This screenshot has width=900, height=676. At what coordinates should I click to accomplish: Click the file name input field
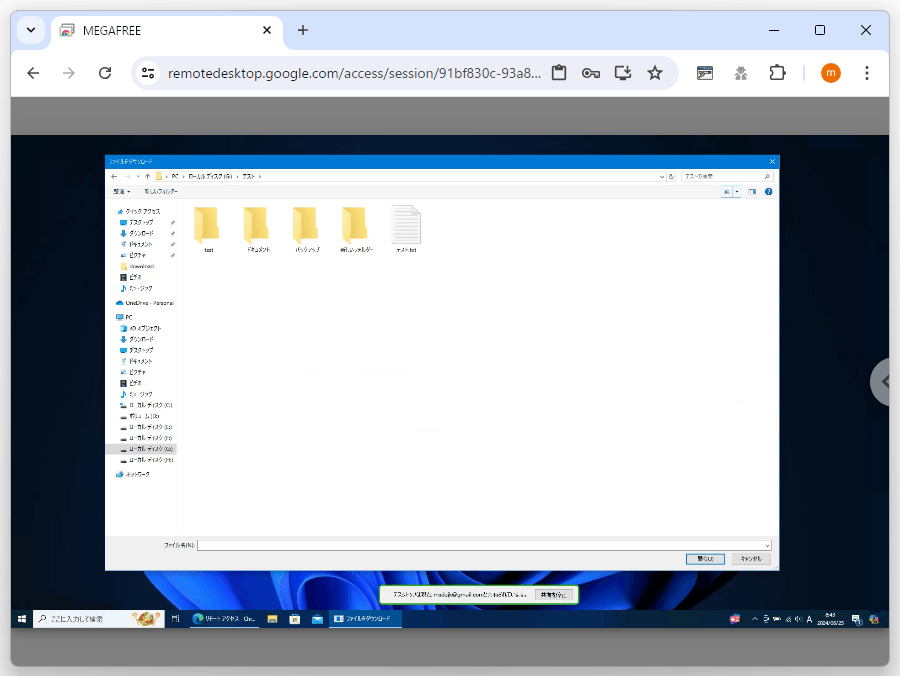480,545
